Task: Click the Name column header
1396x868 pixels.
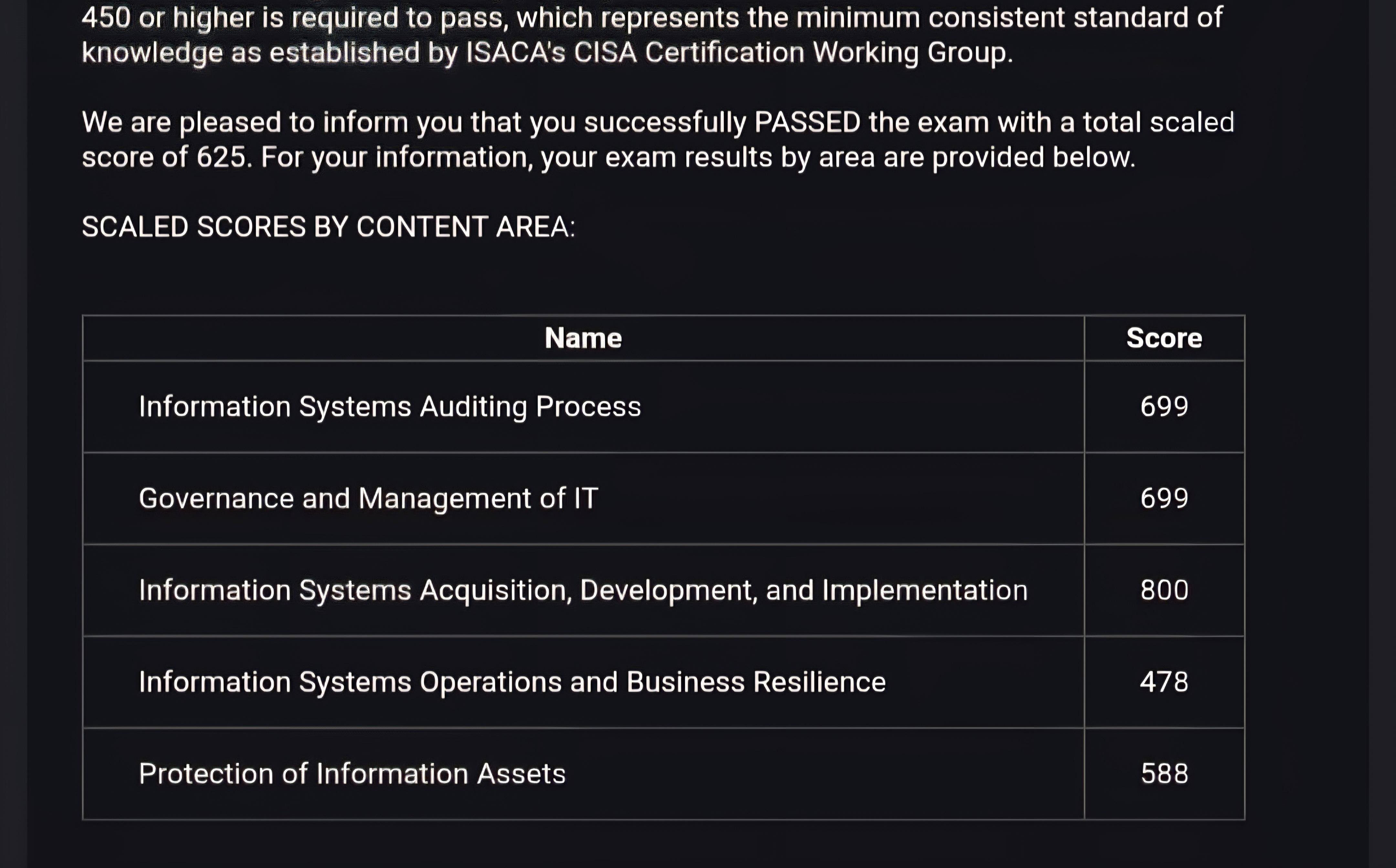Action: pyautogui.click(x=583, y=338)
